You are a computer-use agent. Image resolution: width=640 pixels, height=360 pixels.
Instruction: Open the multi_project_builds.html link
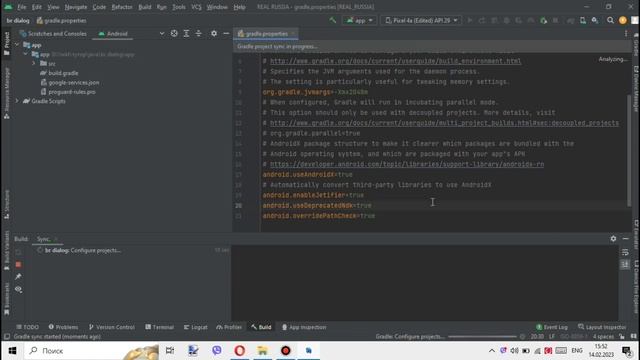point(444,123)
